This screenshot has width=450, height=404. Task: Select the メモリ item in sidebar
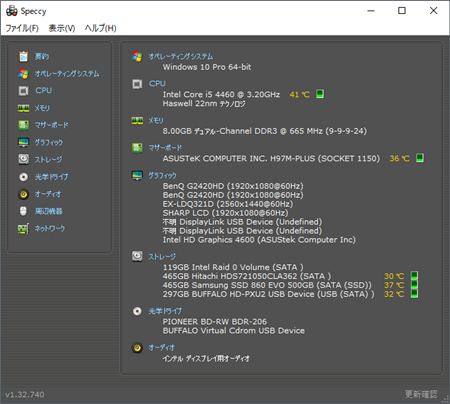tap(42, 108)
